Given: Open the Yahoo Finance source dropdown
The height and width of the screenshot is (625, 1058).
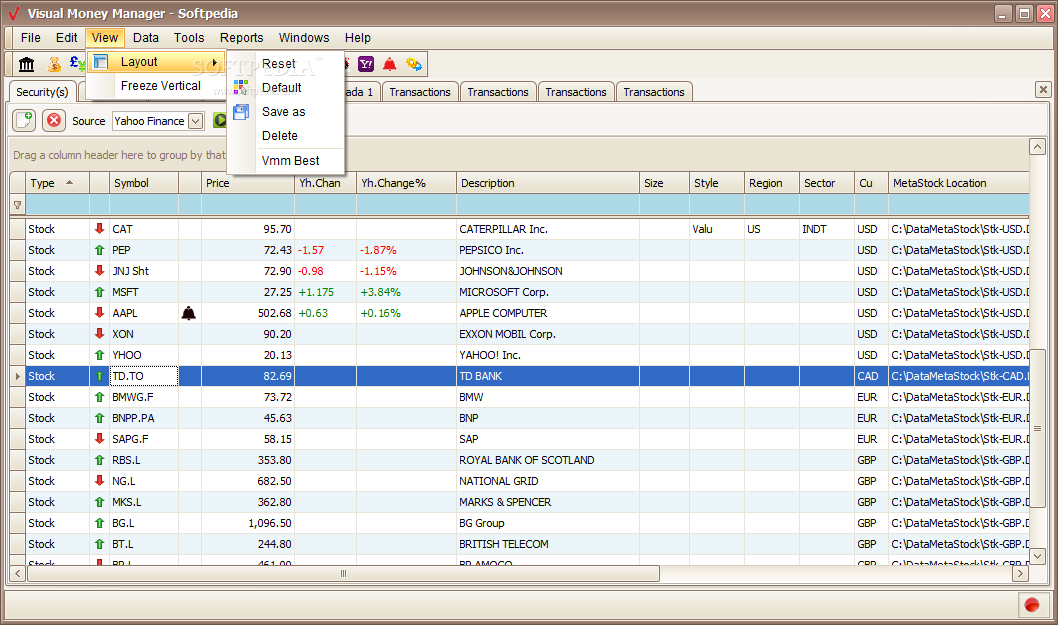Looking at the screenshot, I should click(196, 121).
